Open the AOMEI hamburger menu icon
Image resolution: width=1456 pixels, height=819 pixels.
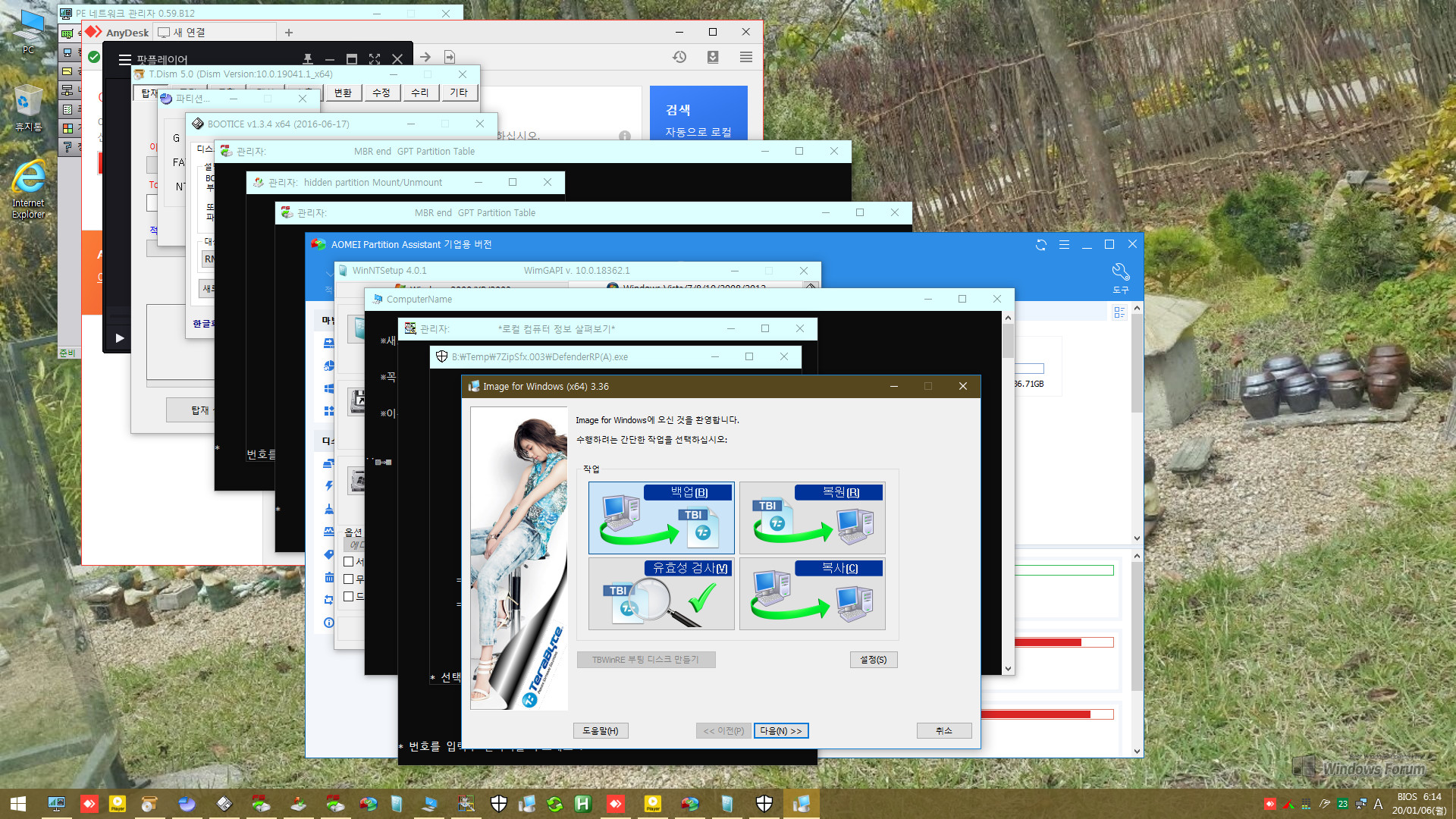click(x=1064, y=245)
